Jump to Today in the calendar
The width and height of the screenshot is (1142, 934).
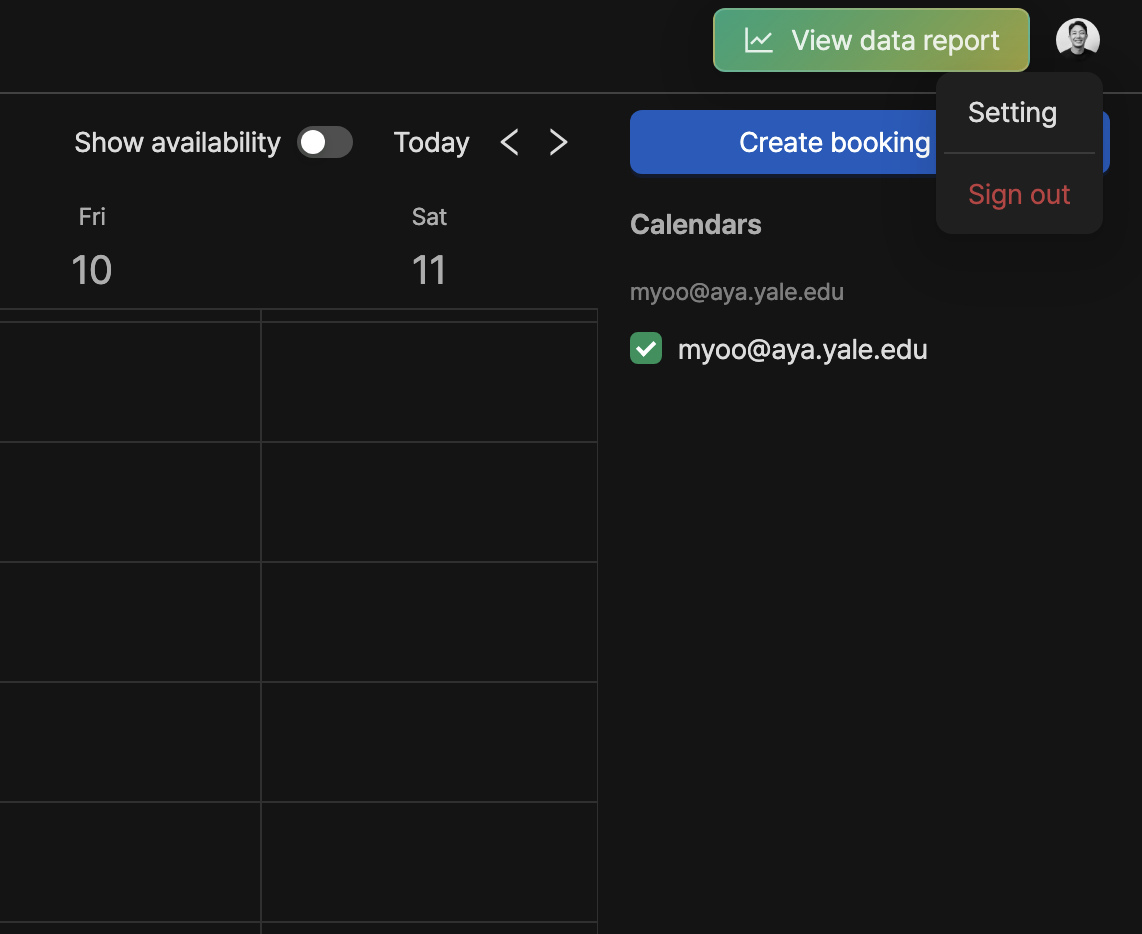(x=431, y=143)
